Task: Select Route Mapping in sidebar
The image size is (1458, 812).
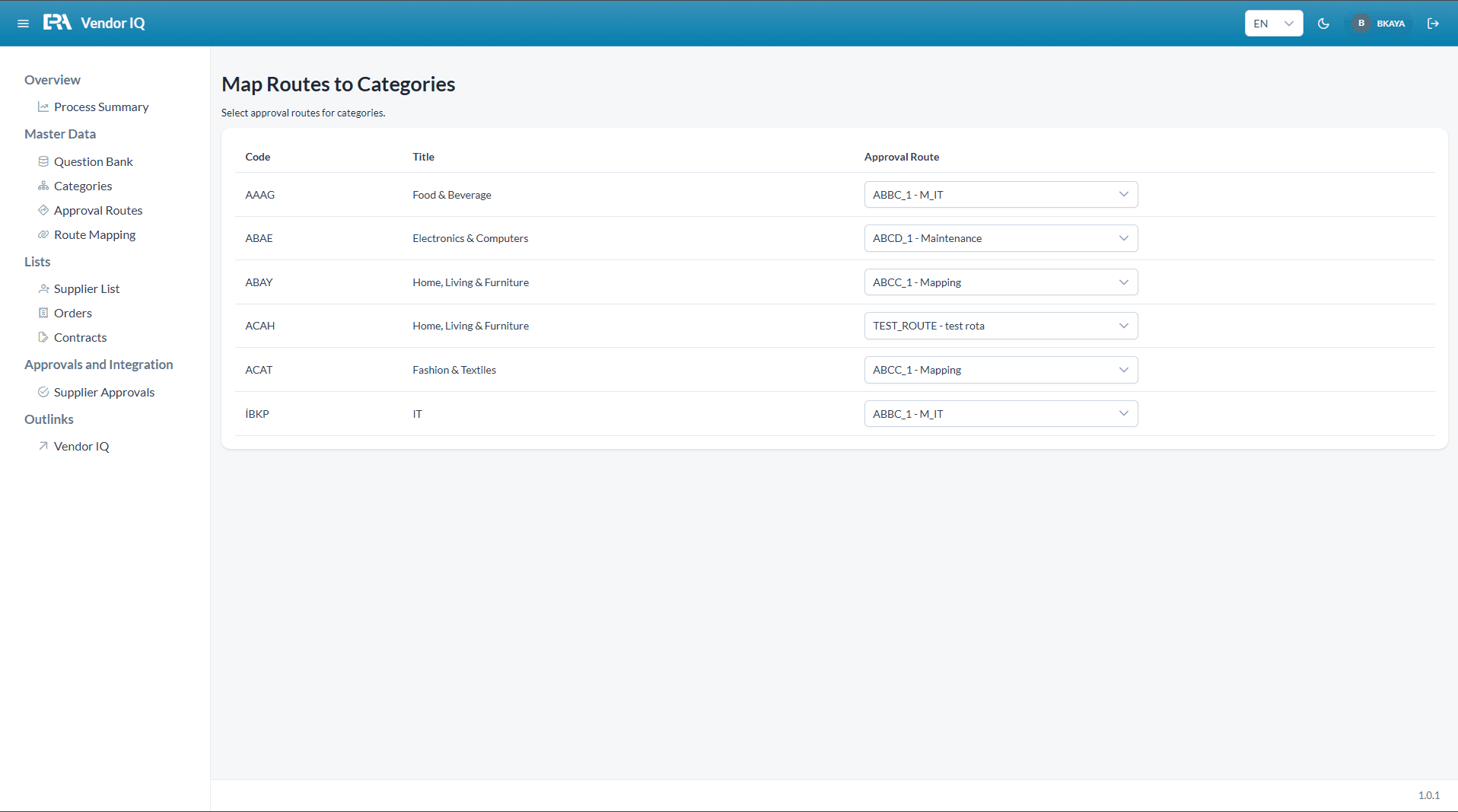Action: 95,234
